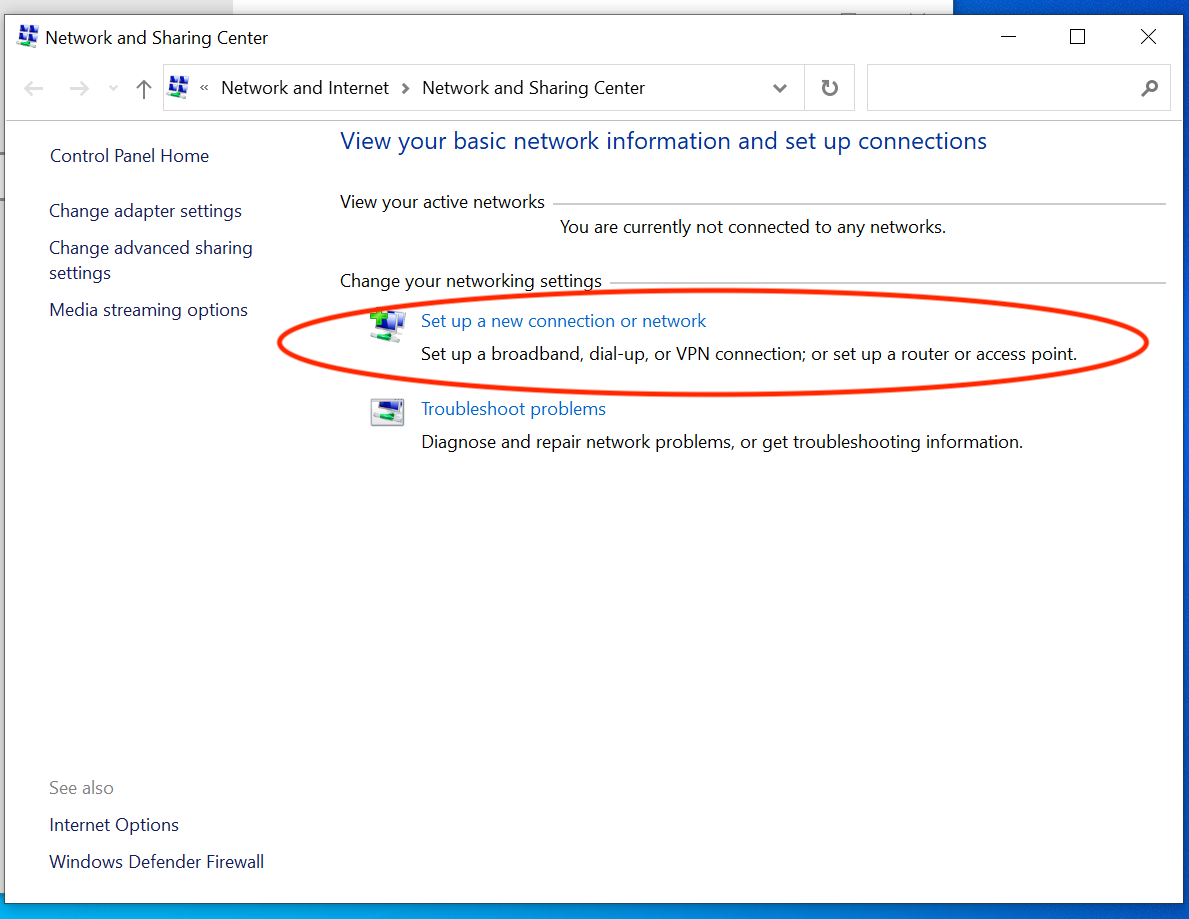Viewport: 1189px width, 919px height.
Task: Click inside the Control Panel search box
Action: 1000,88
